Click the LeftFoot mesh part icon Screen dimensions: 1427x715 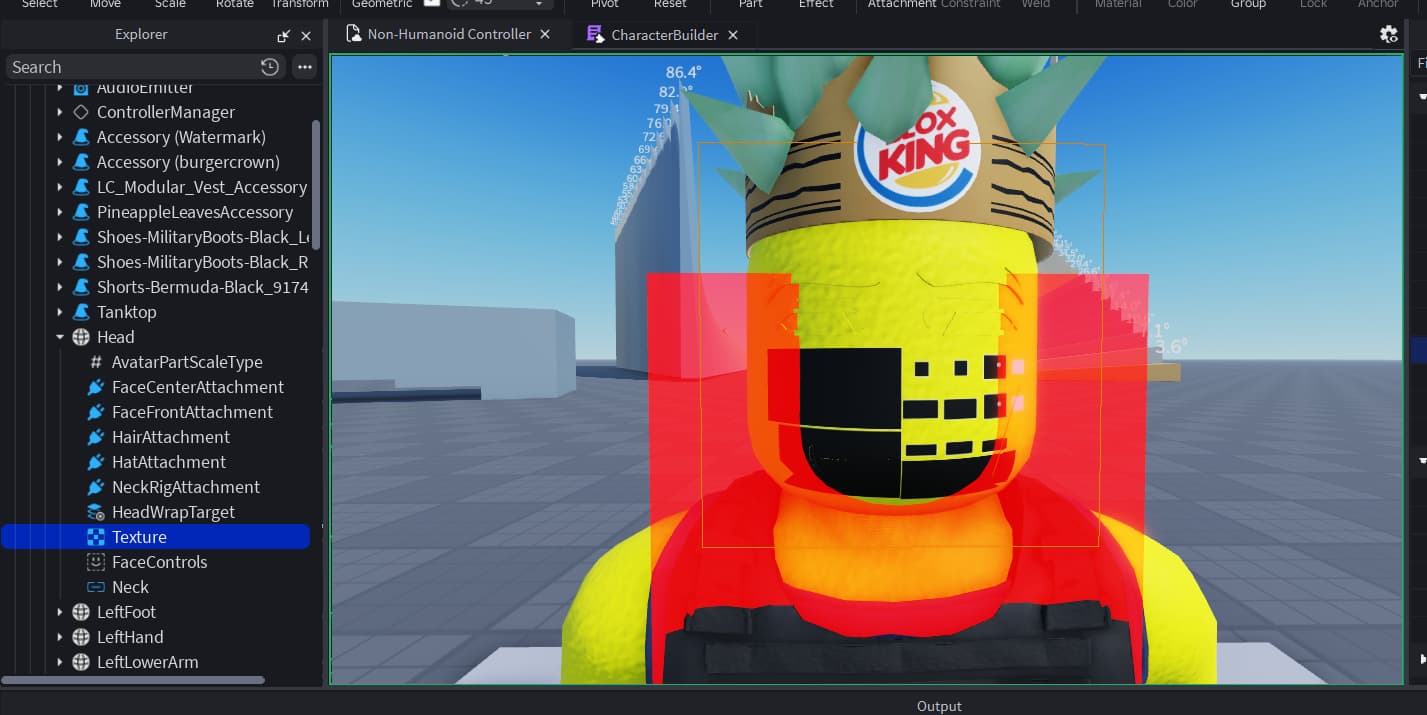(x=81, y=612)
